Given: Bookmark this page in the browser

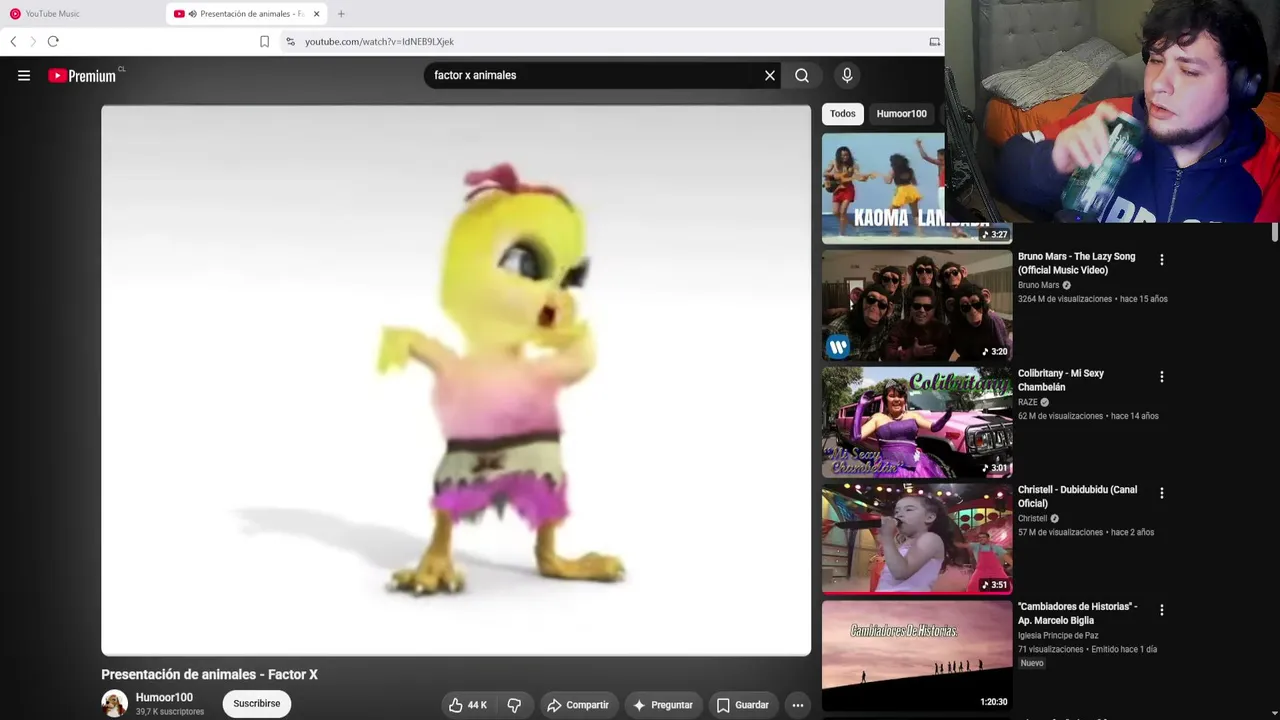Looking at the screenshot, I should click(264, 41).
